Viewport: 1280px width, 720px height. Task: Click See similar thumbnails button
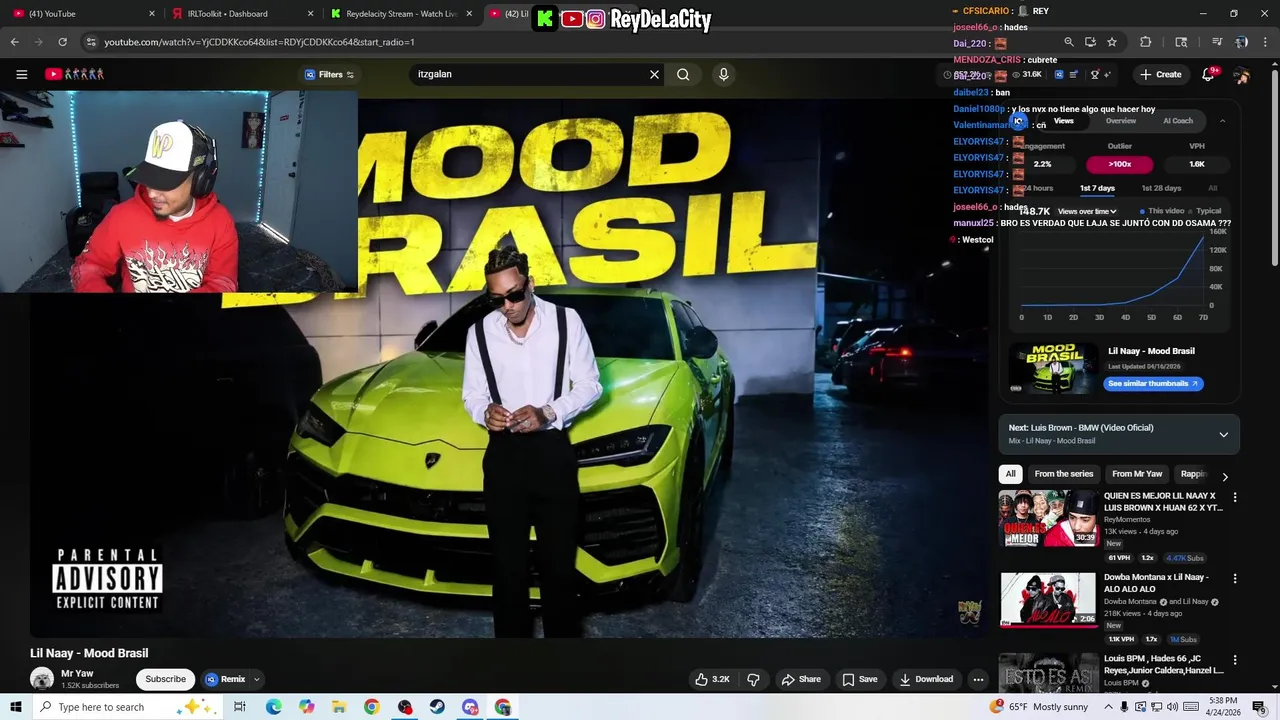[1153, 384]
